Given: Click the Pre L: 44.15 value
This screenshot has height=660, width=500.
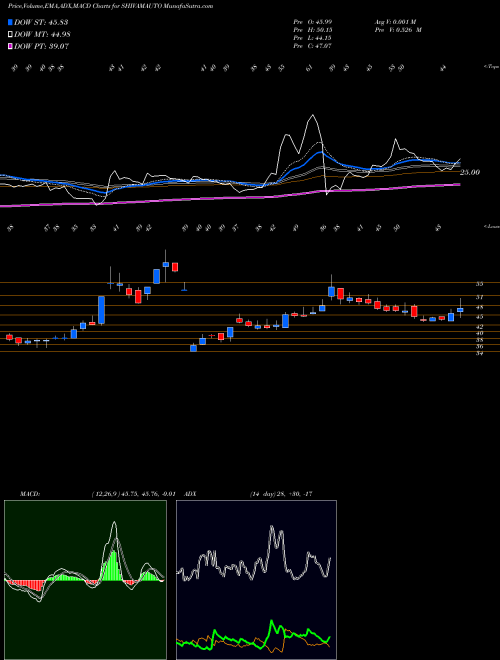Looking at the screenshot, I should click(312, 38).
